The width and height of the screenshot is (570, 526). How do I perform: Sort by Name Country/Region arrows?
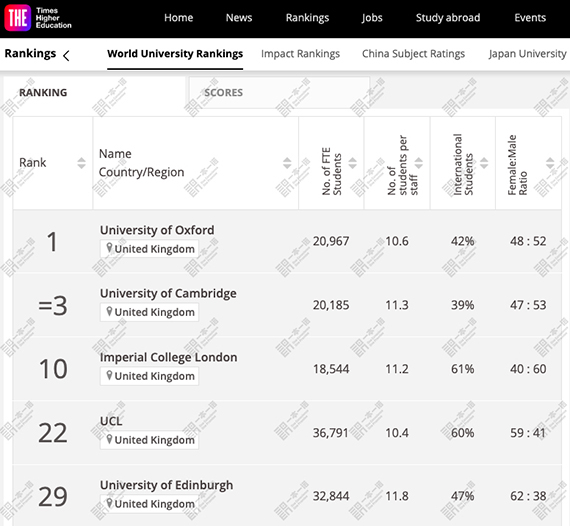pos(287,163)
